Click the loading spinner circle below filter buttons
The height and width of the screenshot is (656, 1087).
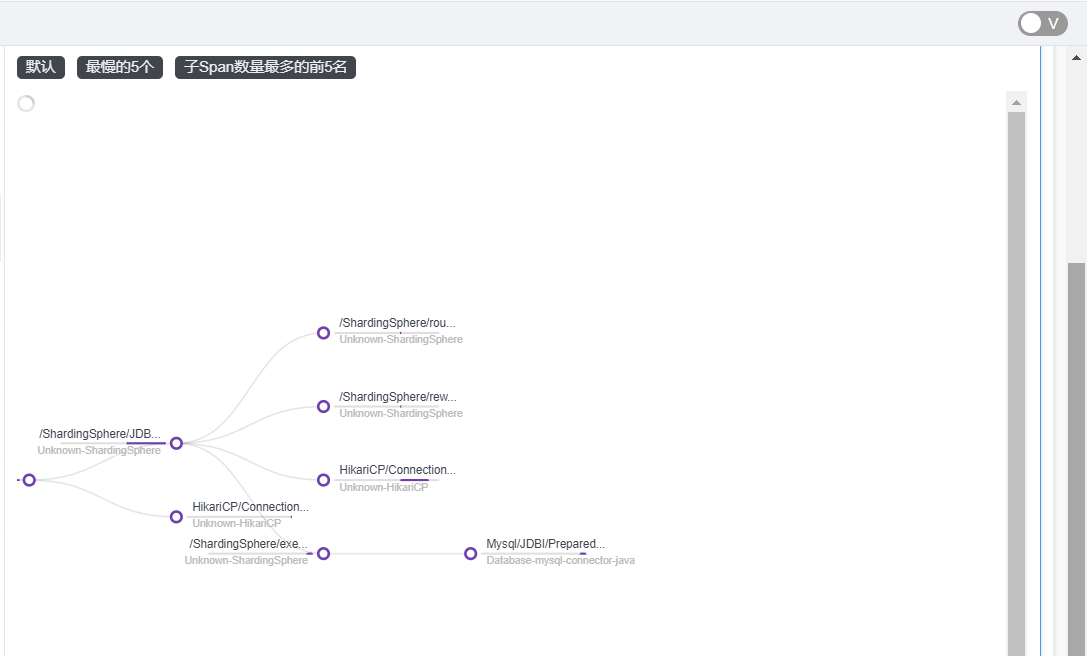point(26,102)
